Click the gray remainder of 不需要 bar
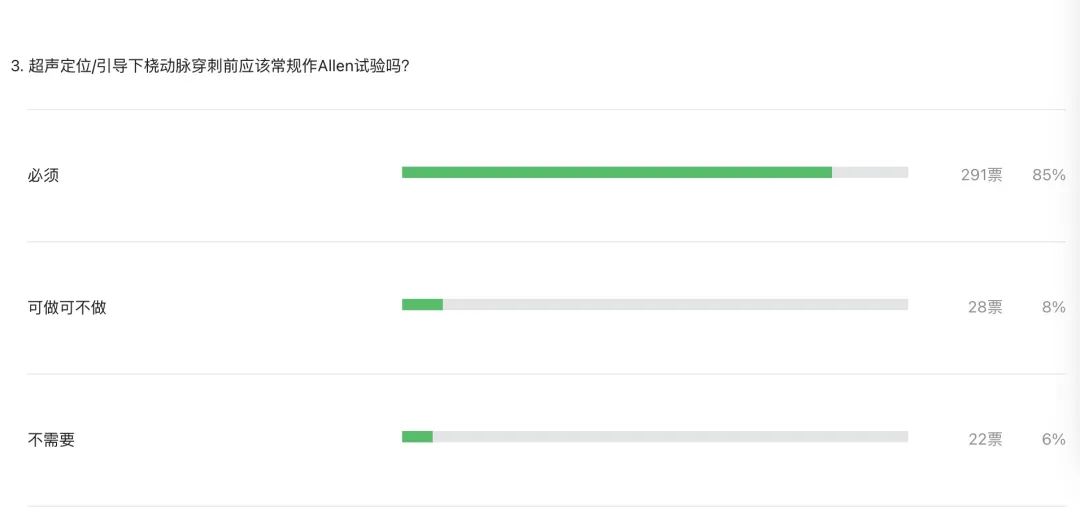Screen dimensions: 1080x513 pyautogui.click(x=670, y=437)
